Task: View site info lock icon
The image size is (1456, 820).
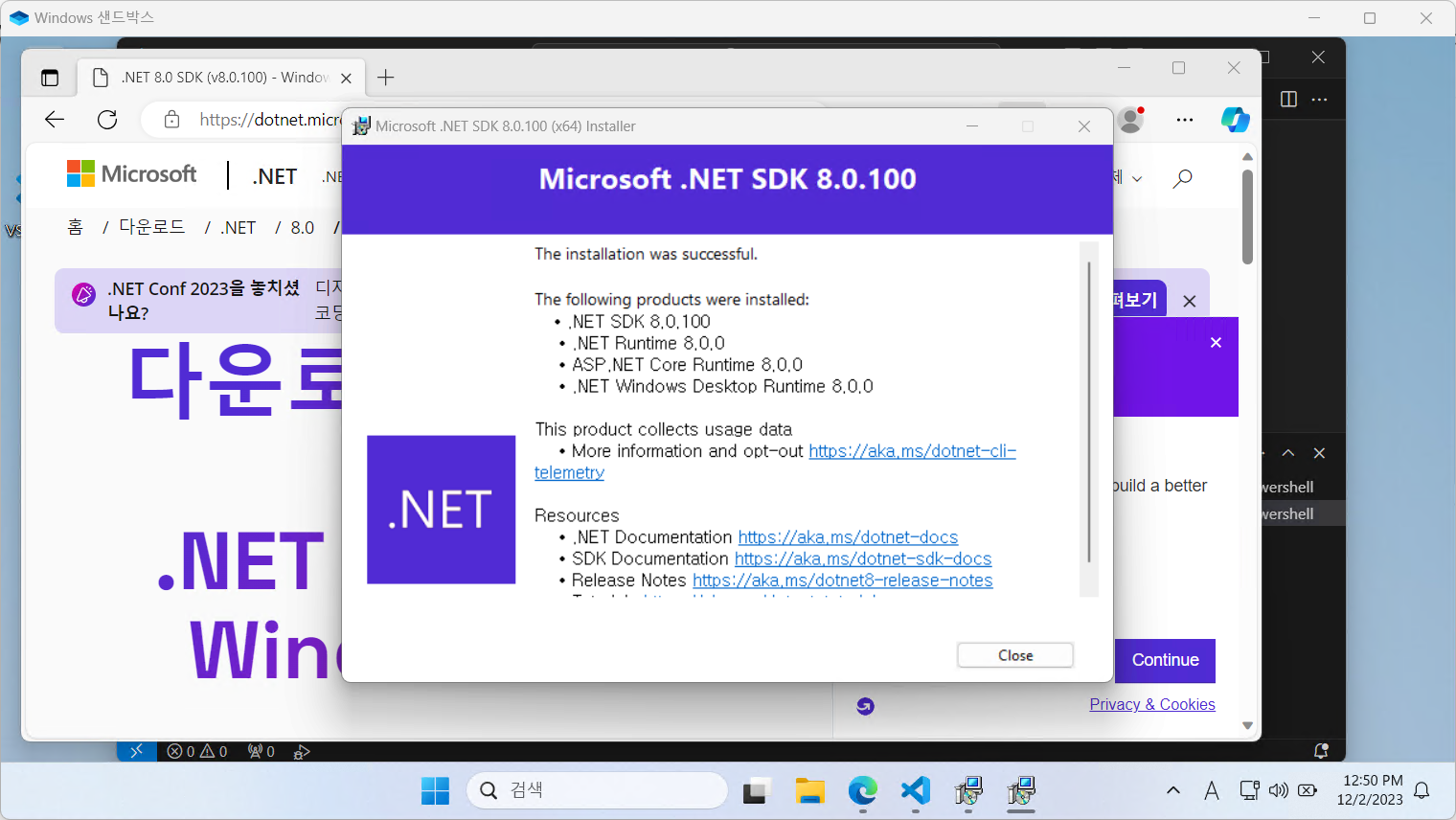Action: coord(171,120)
